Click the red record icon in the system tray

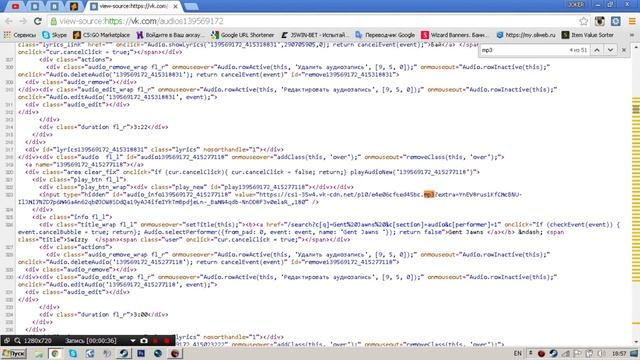coord(541,353)
